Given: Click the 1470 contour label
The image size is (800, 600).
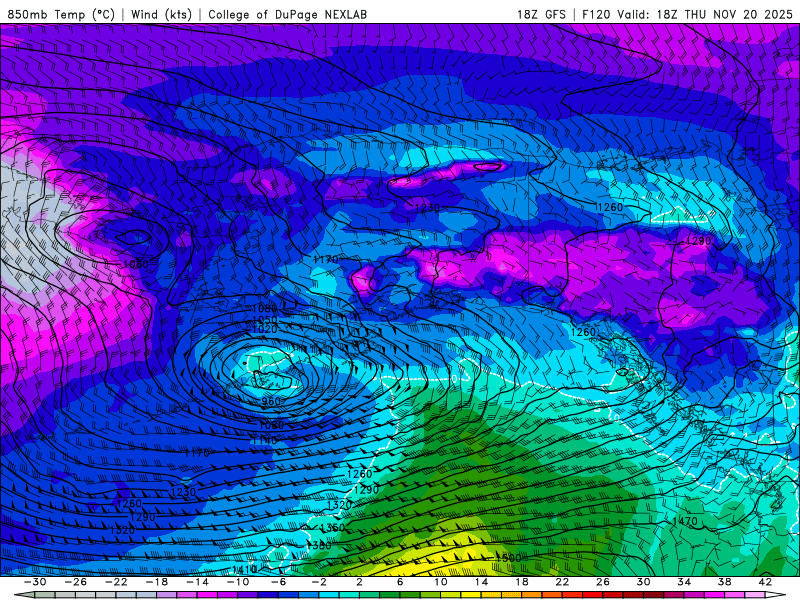Looking at the screenshot, I should (x=685, y=521).
